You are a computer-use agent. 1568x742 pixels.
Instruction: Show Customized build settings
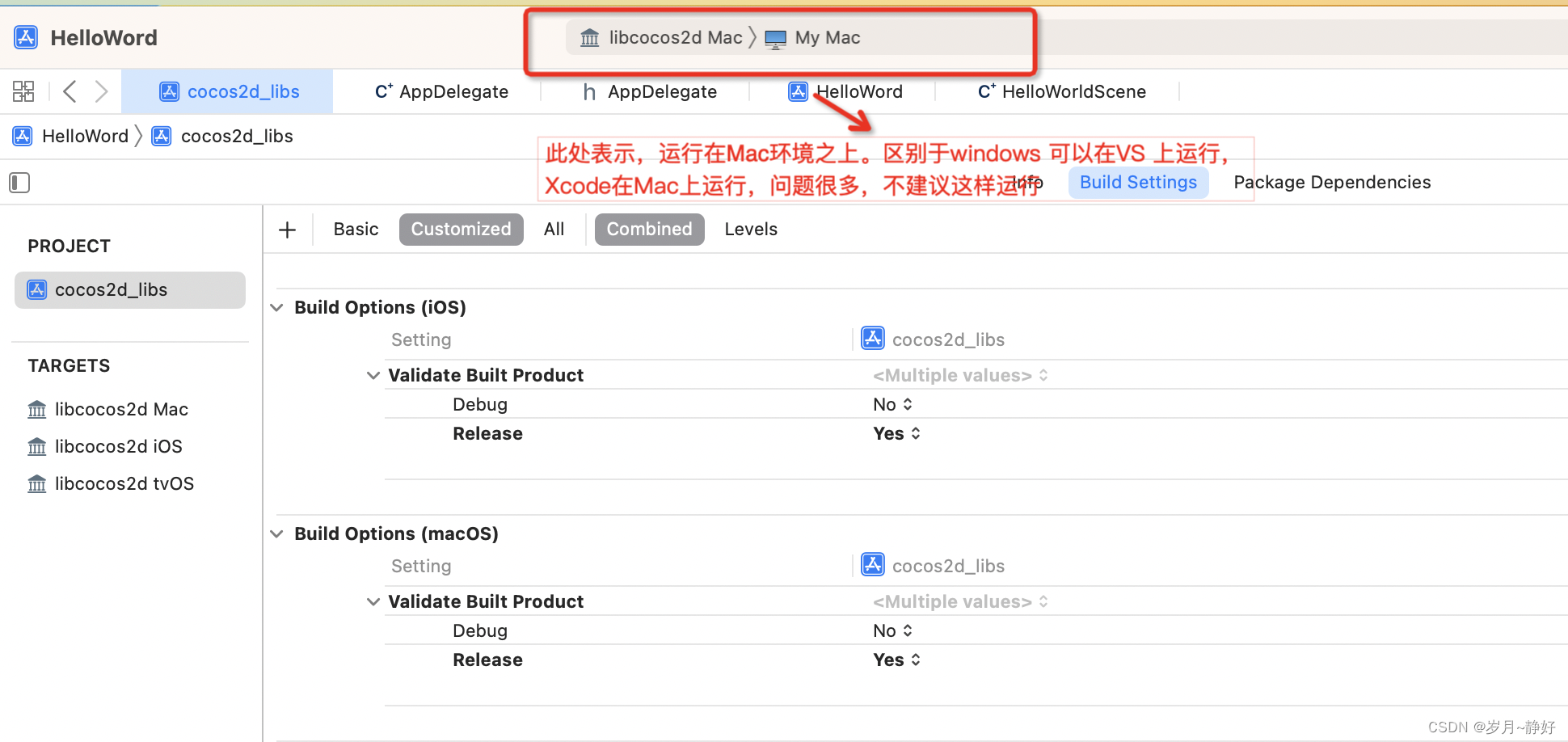(461, 229)
